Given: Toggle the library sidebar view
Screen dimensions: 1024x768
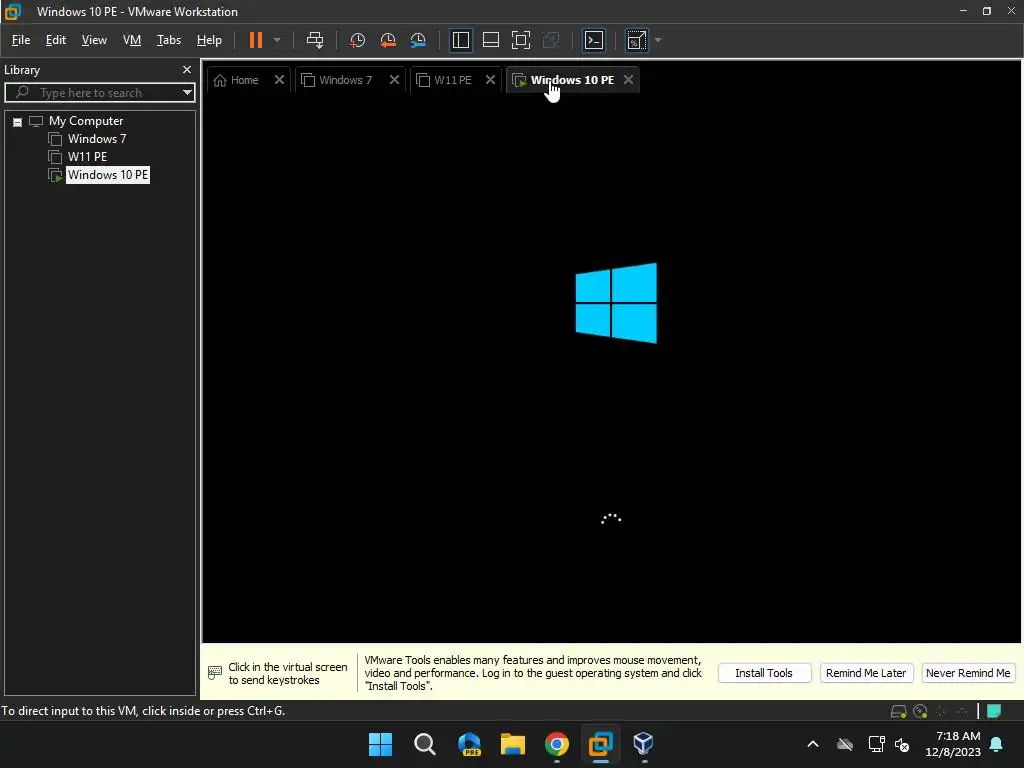Looking at the screenshot, I should [x=460, y=40].
